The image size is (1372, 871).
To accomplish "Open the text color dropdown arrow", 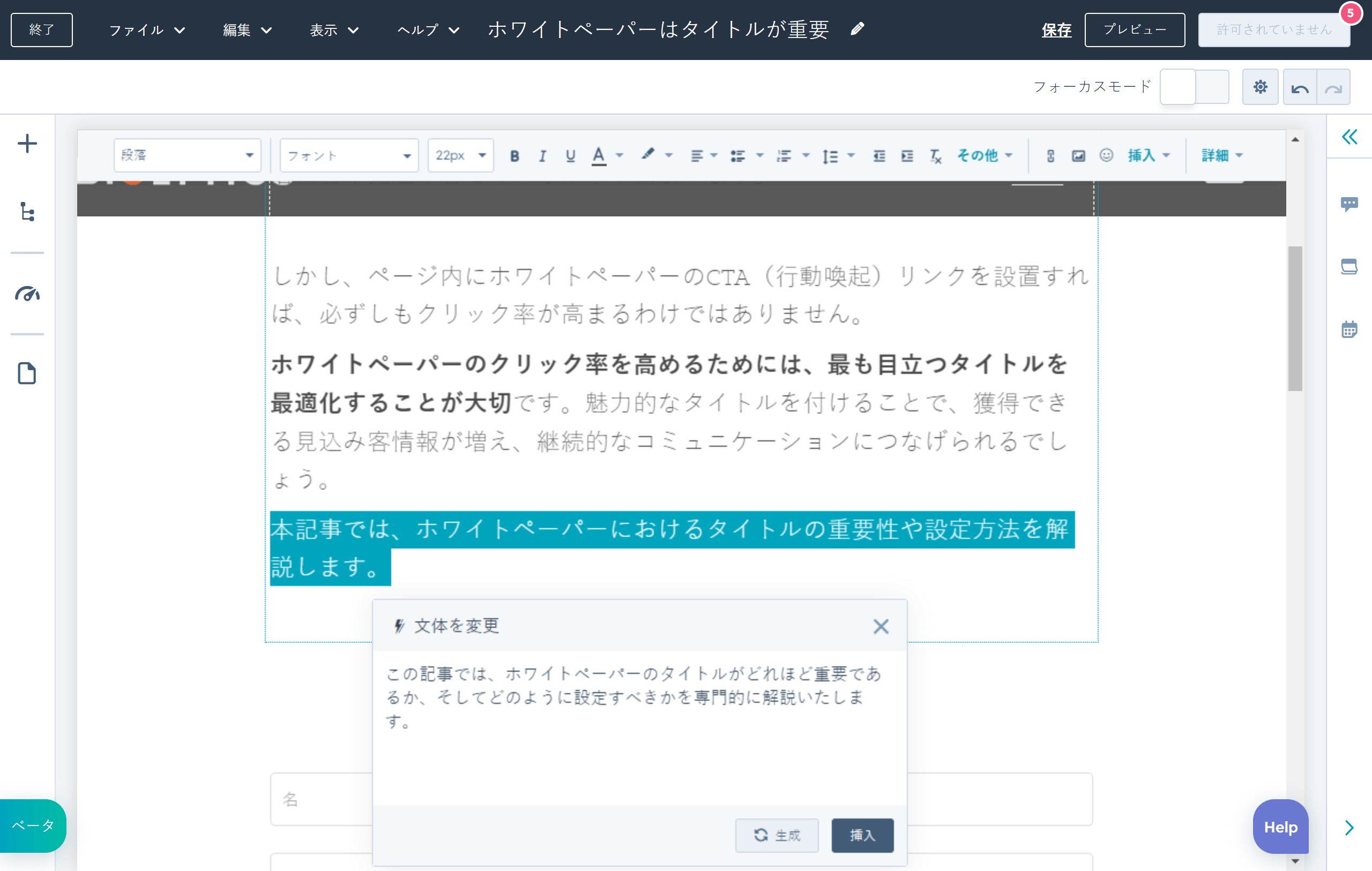I will [x=620, y=155].
